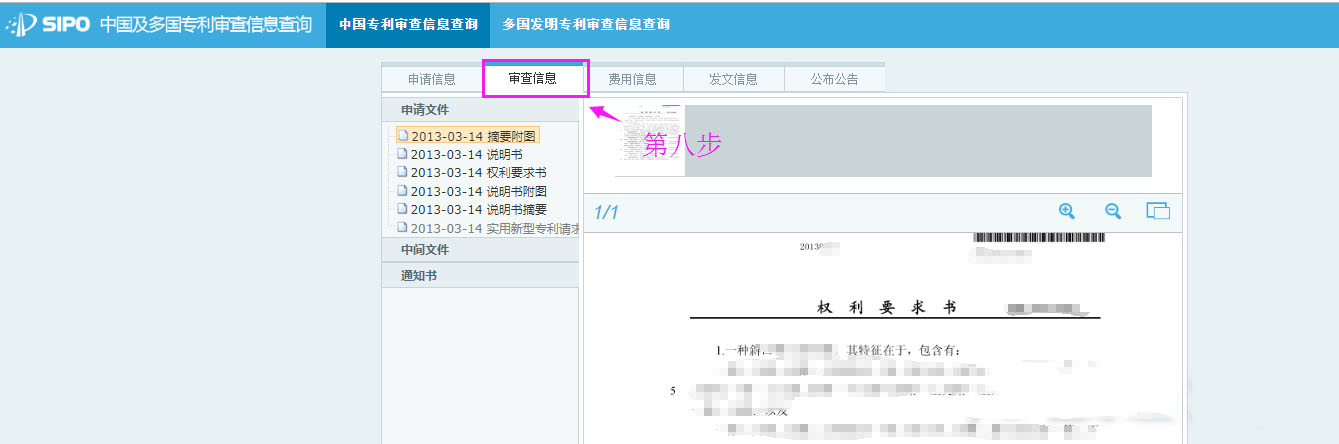Click file icon beside 摘要附图
The height and width of the screenshot is (444, 1339).
tap(402, 135)
